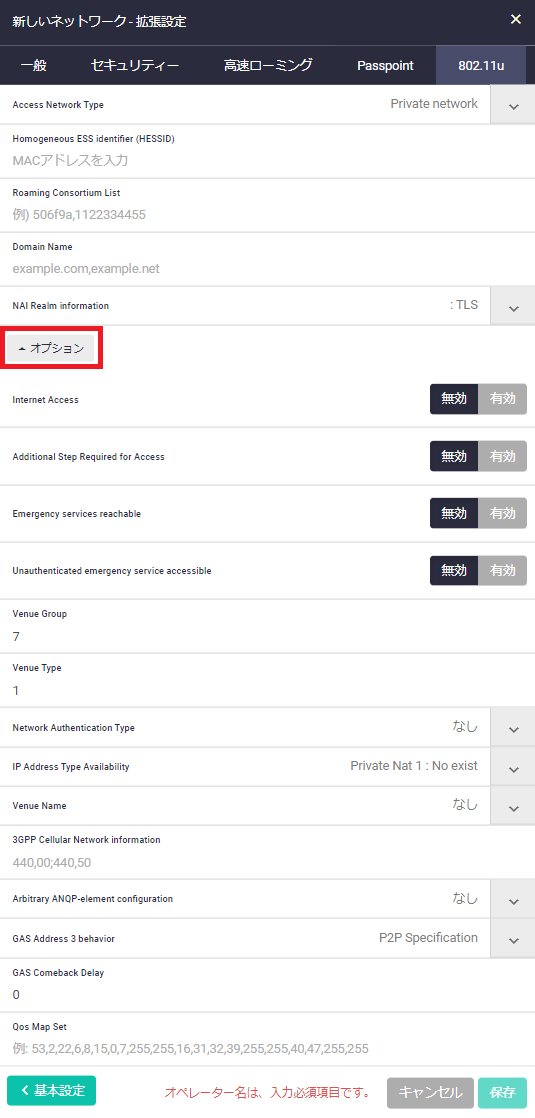Enable Internet Access with 有効
Viewport: 535px width, 1118px height.
click(502, 399)
